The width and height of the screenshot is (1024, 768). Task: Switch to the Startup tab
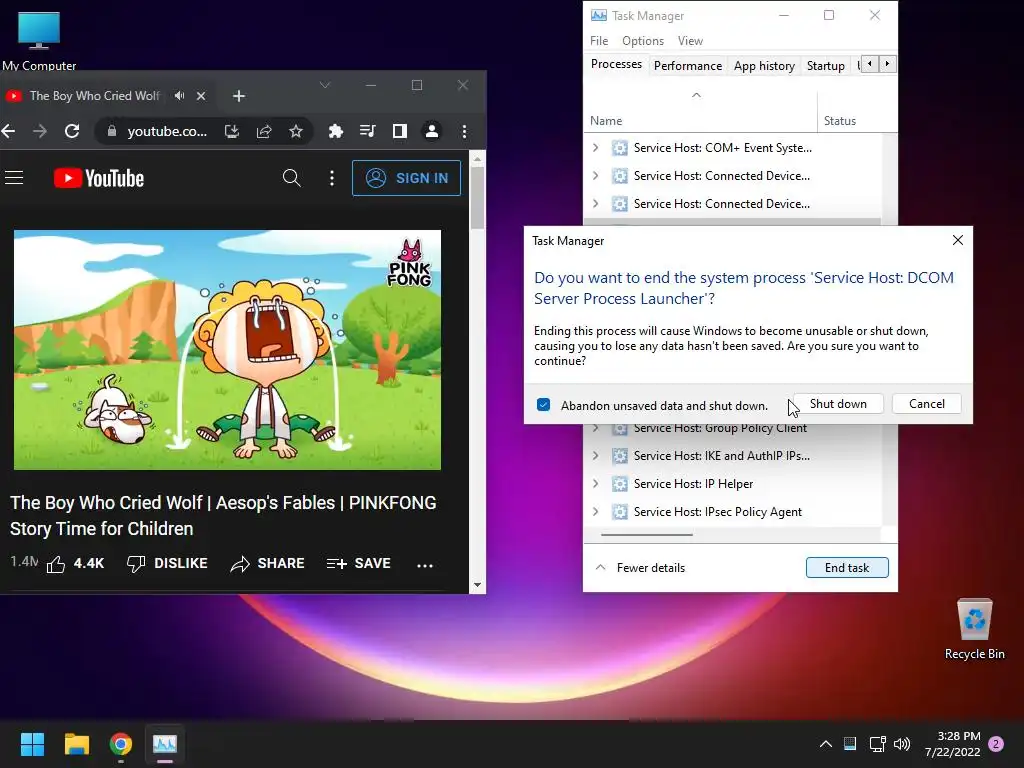[825, 65]
